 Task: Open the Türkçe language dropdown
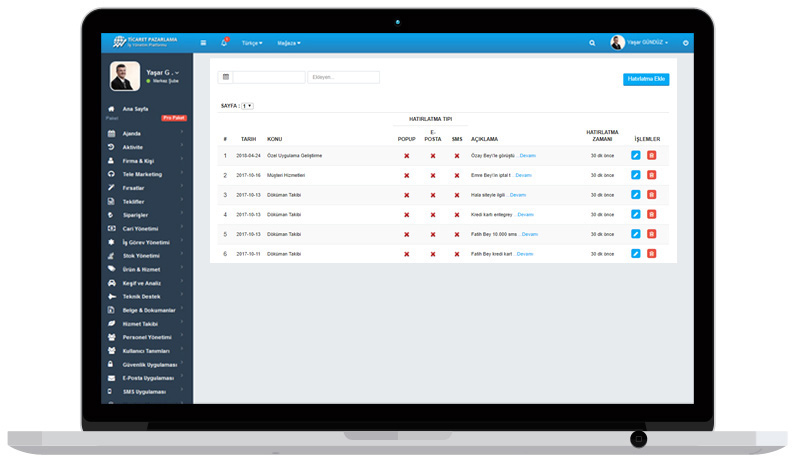click(x=252, y=43)
